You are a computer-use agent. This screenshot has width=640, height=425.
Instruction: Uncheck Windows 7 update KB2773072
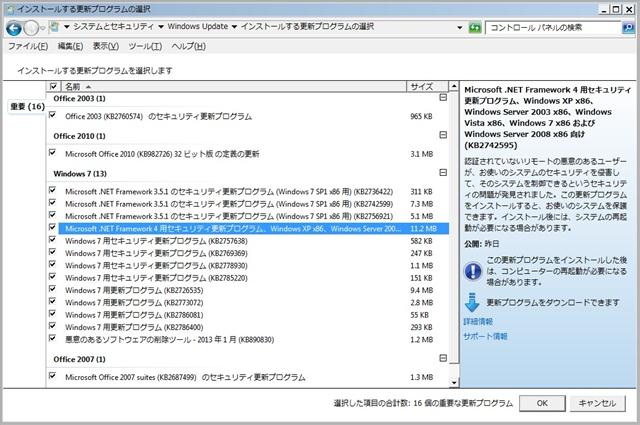[52, 301]
